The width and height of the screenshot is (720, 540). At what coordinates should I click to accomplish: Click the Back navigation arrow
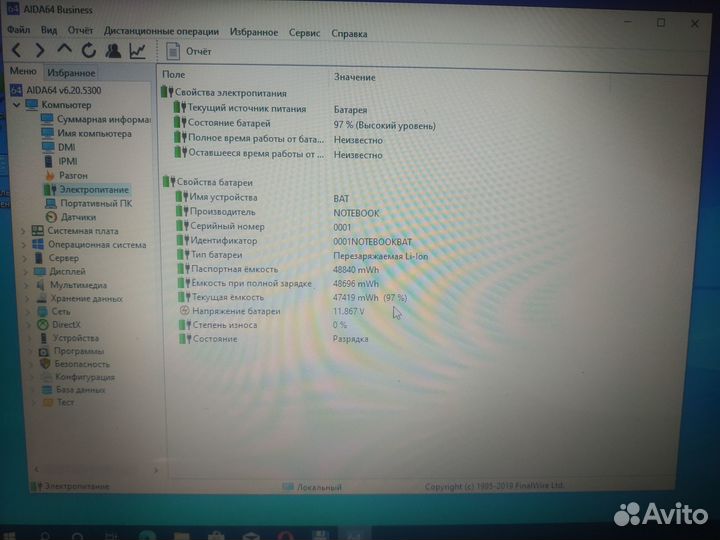coord(17,50)
